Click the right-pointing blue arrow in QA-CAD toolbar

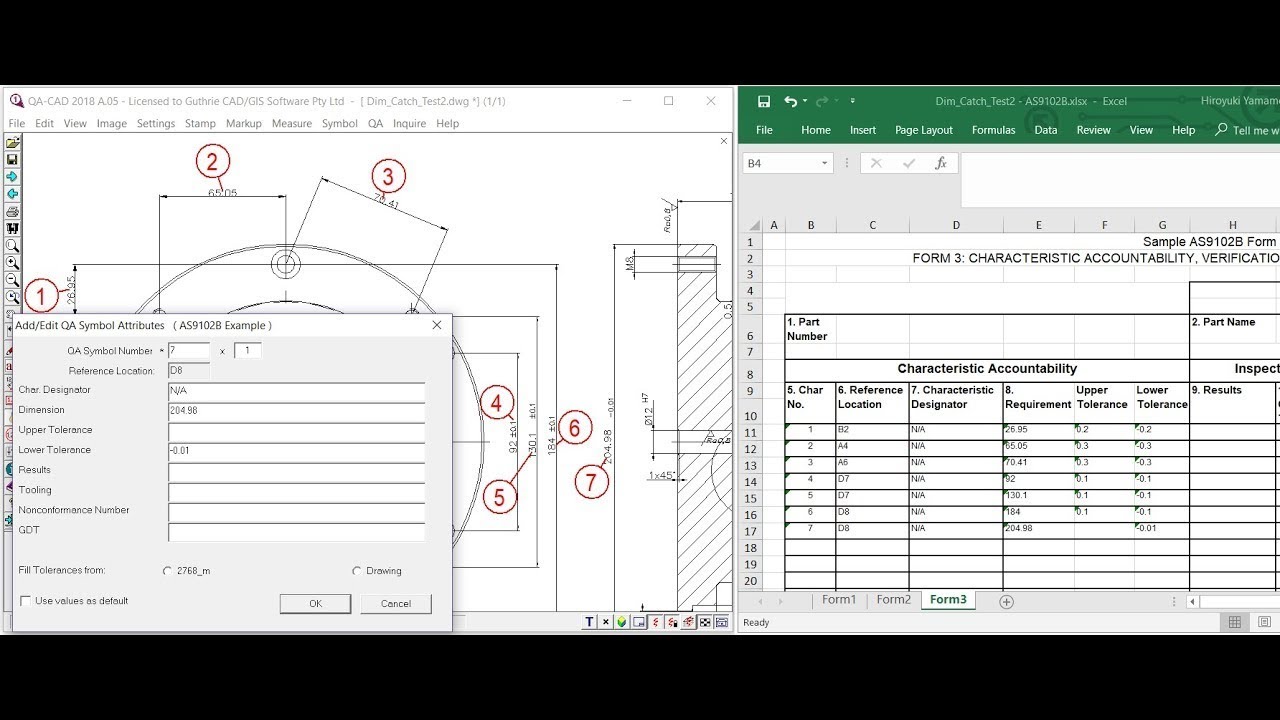13,177
